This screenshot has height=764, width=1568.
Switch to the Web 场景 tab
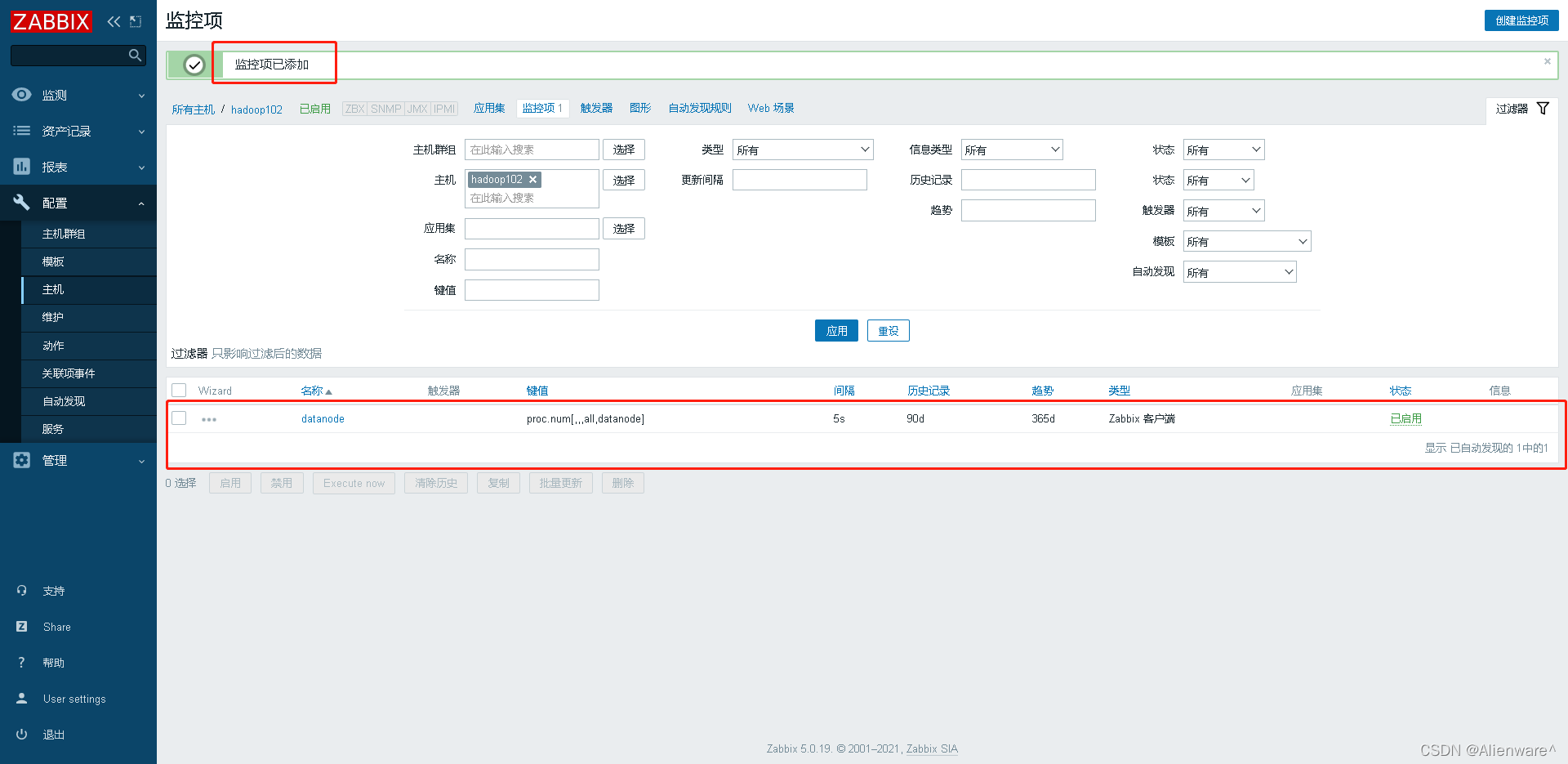coord(771,108)
